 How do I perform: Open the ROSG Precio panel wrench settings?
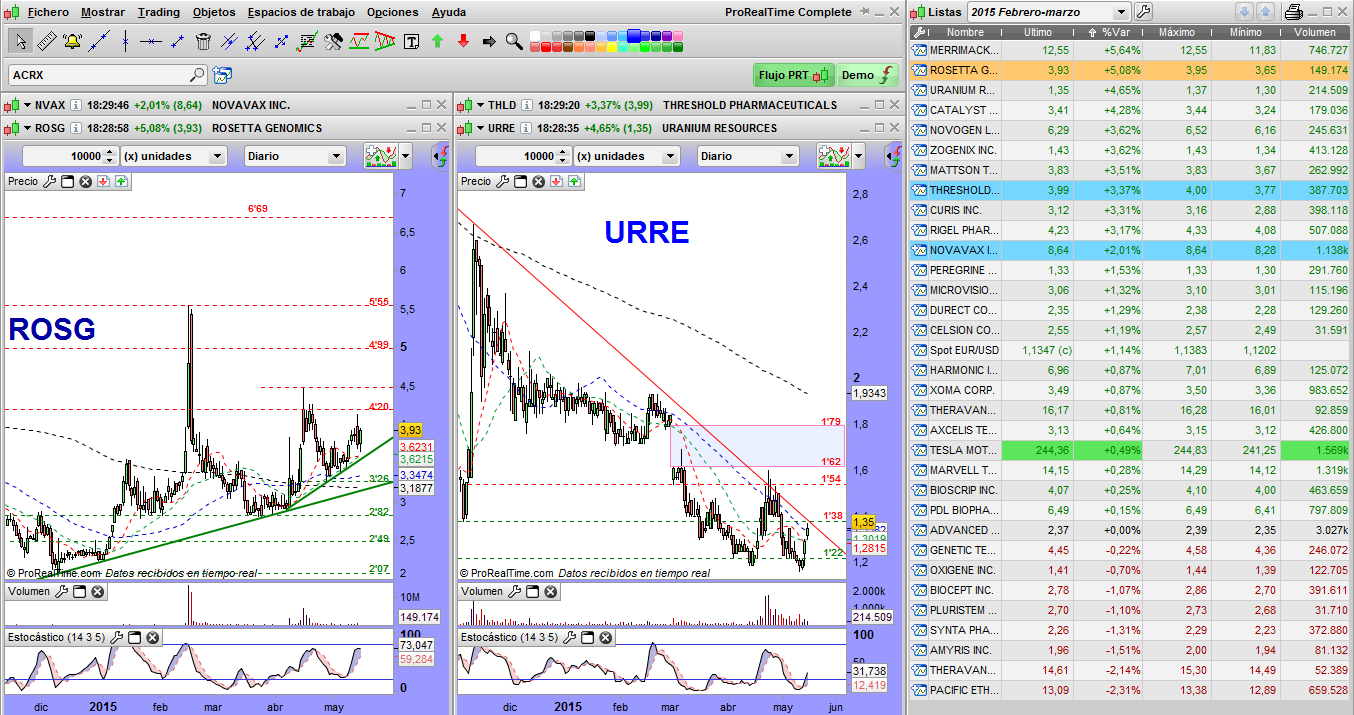pos(50,181)
